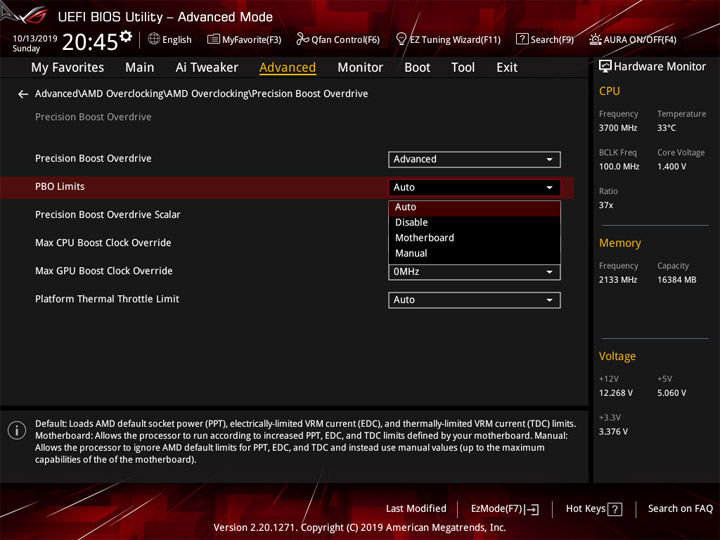The height and width of the screenshot is (540, 720).
Task: Launch EZ Tuning Wizard(F11) bulb icon
Action: click(x=401, y=39)
